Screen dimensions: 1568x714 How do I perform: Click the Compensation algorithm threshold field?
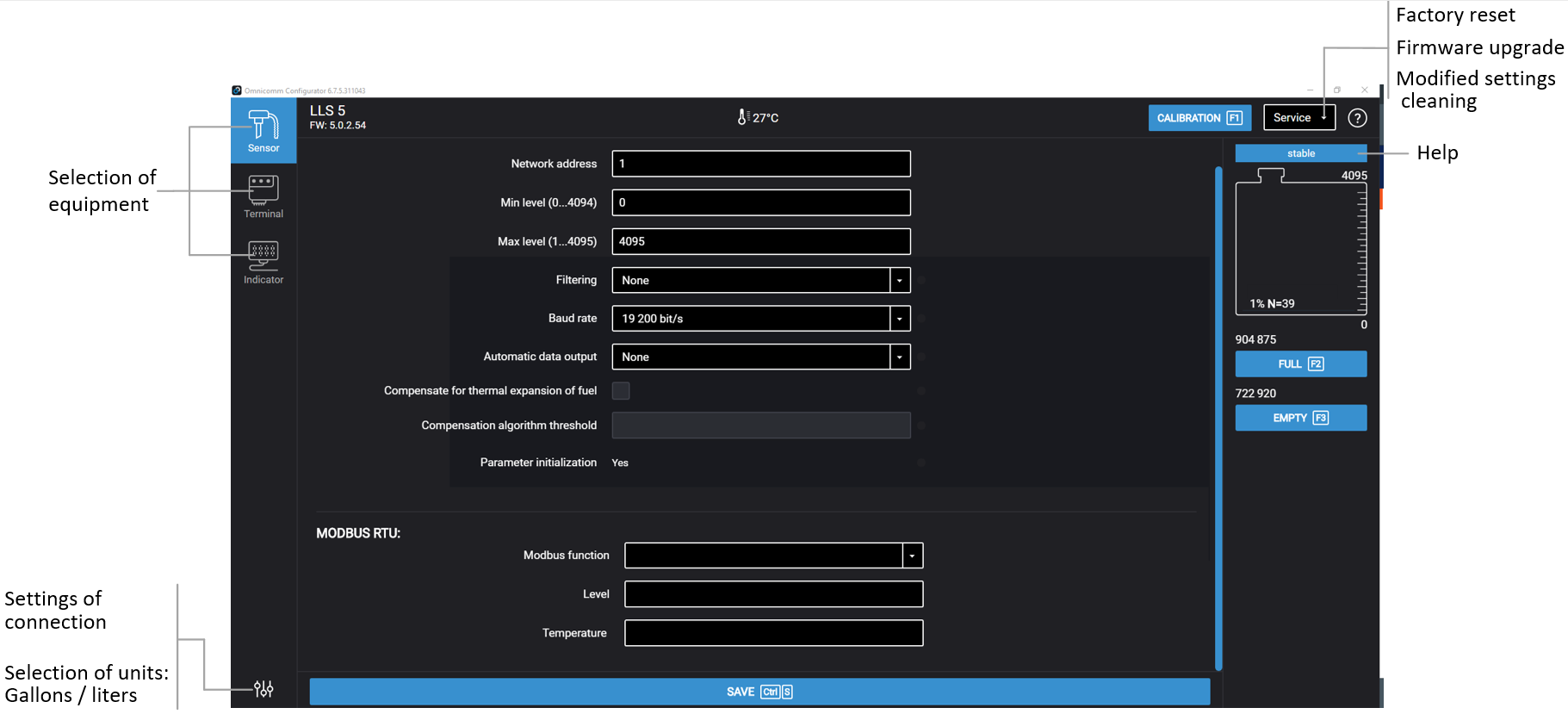tap(761, 425)
